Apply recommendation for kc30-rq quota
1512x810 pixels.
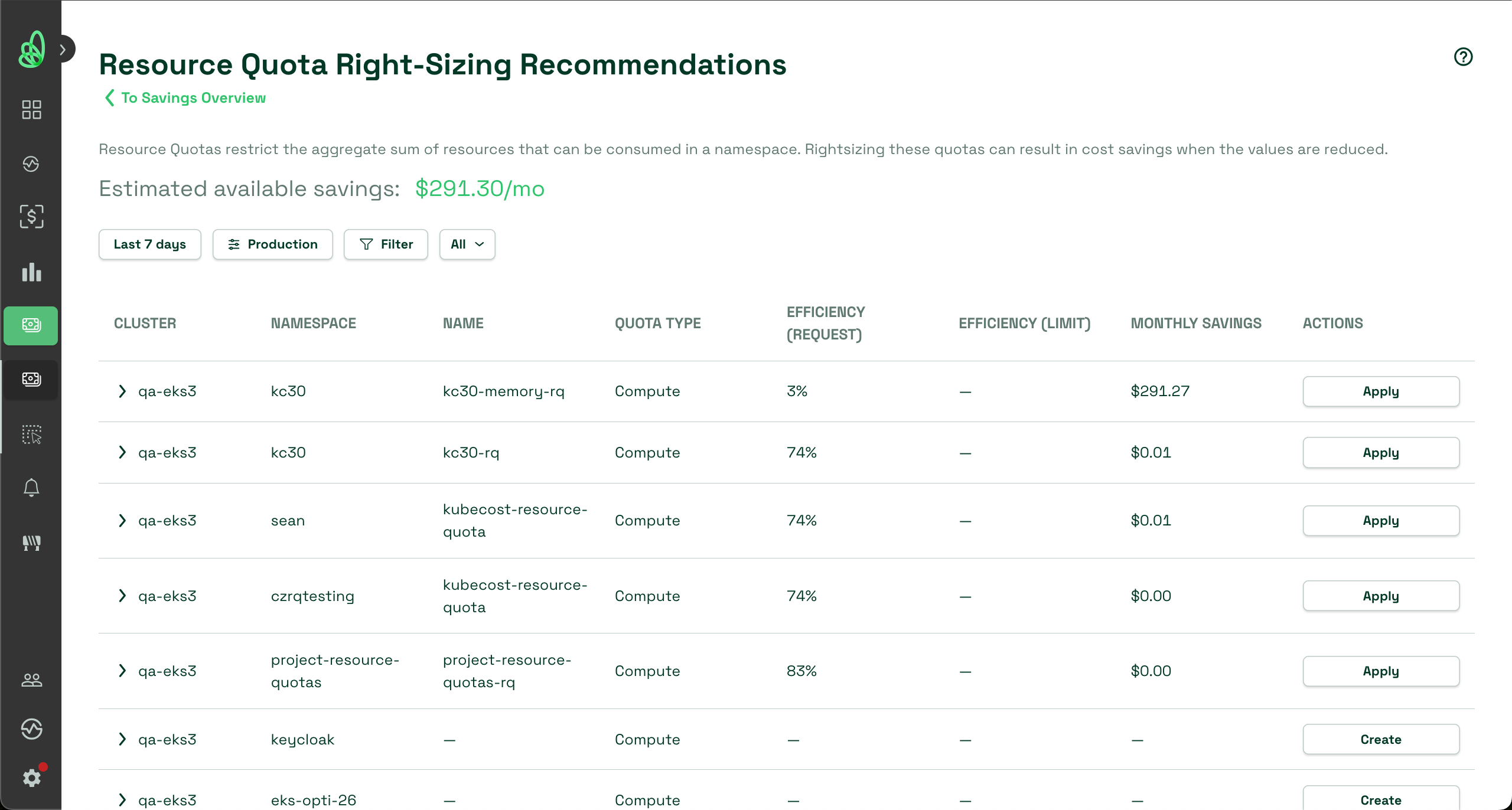pyautogui.click(x=1380, y=453)
